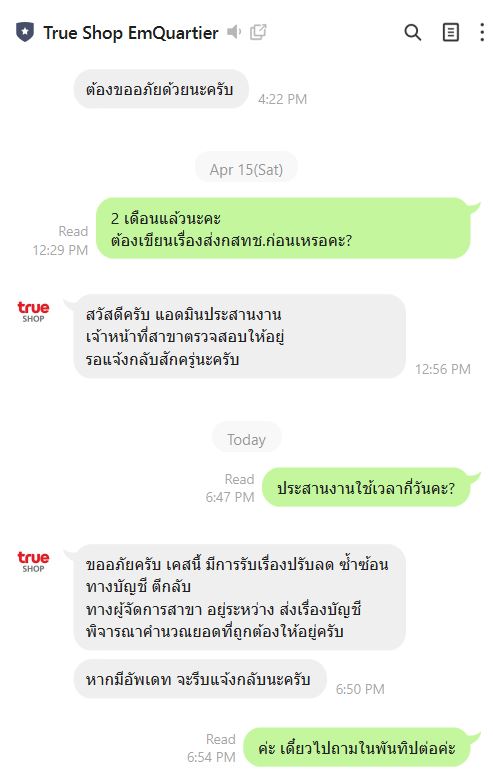Open the chat search magnifier icon
This screenshot has height=784, width=493.
[412, 32]
